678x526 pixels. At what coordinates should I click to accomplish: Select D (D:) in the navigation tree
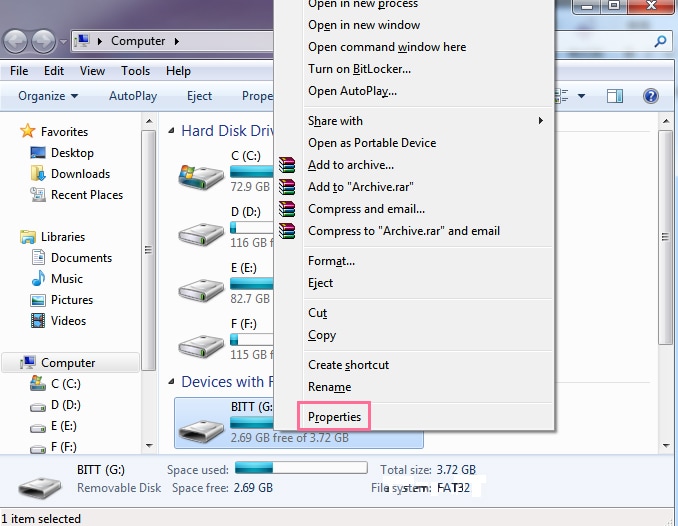click(66, 405)
